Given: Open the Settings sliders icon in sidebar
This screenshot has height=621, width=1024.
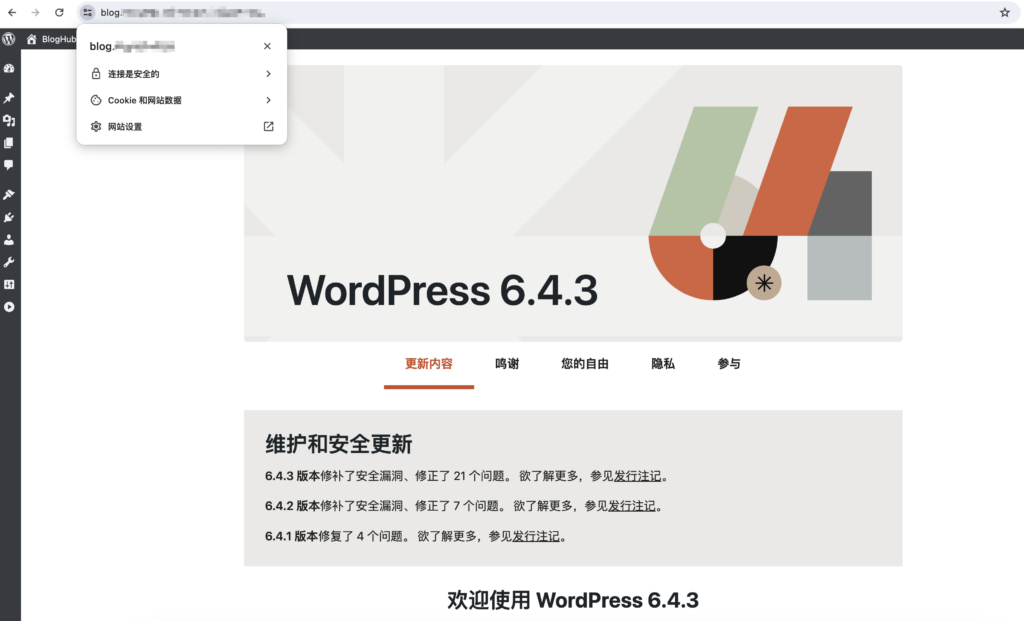Looking at the screenshot, I should click(x=9, y=284).
